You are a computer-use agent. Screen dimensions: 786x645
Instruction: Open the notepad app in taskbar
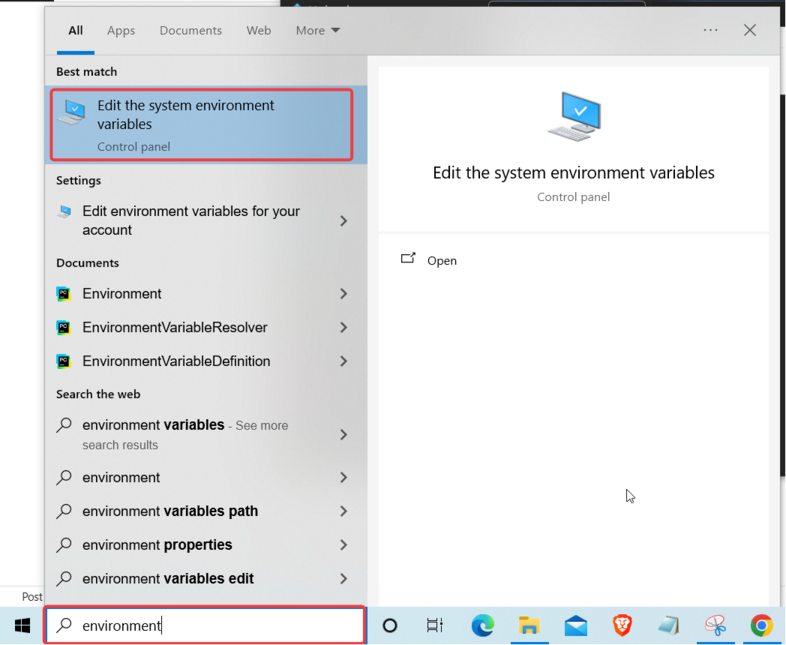[668, 625]
